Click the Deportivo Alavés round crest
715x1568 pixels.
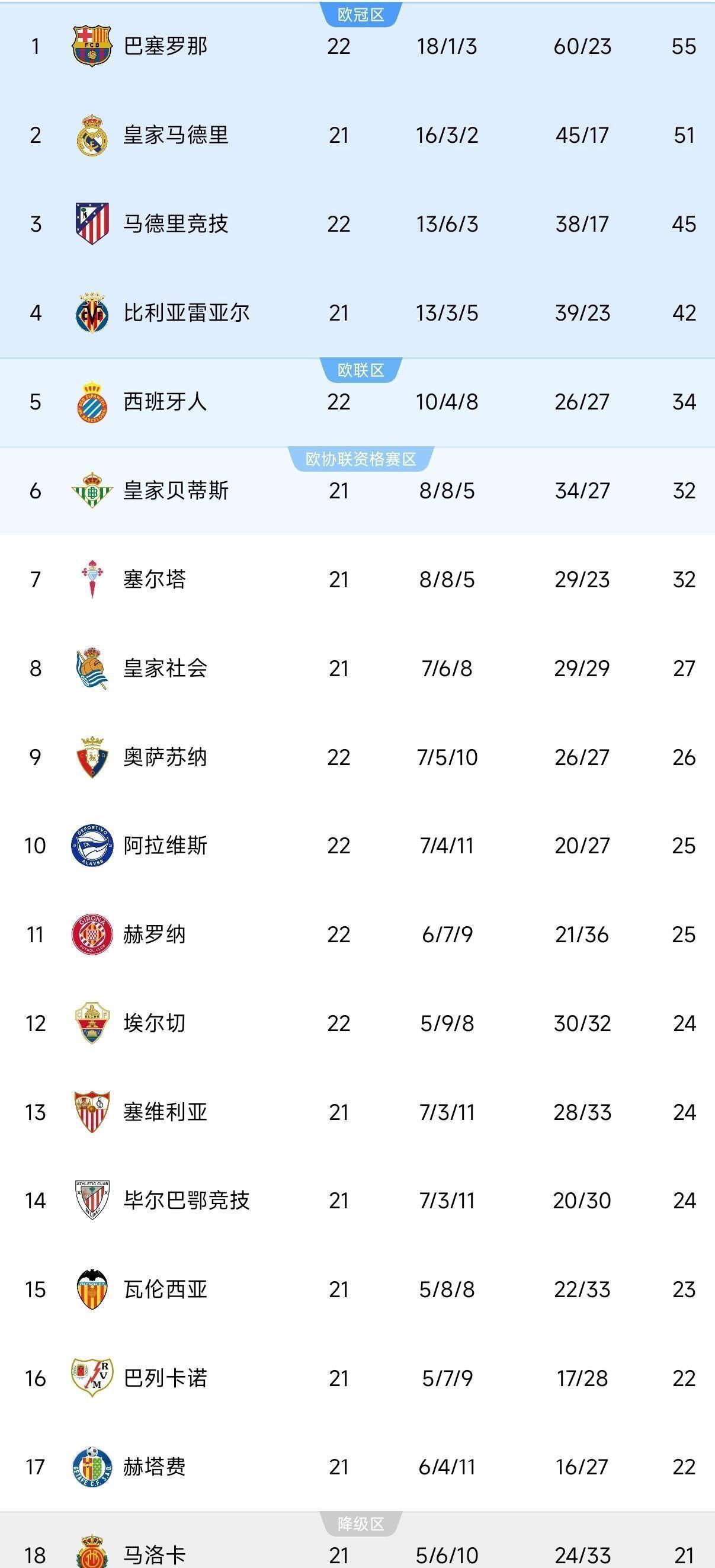(x=92, y=846)
